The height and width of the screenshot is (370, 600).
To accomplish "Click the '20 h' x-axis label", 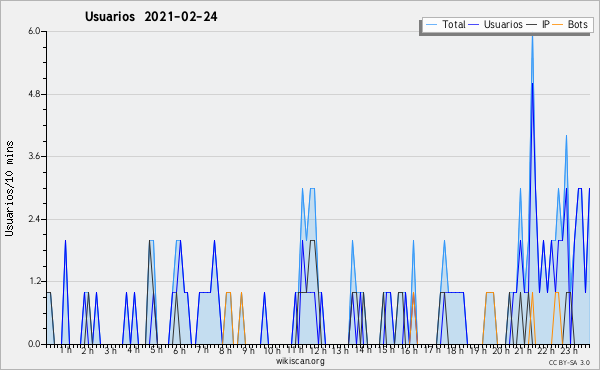I will (x=501, y=350).
